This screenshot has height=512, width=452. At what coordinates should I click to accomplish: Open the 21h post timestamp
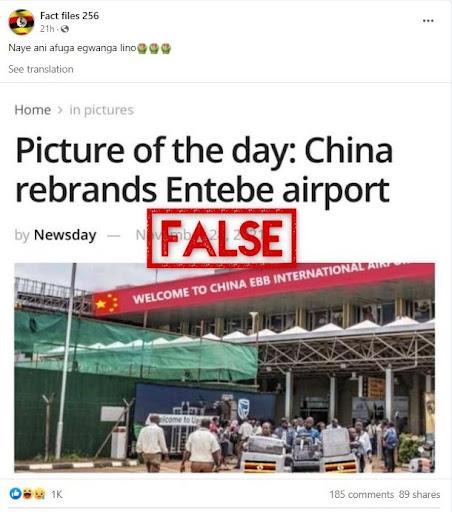point(47,29)
